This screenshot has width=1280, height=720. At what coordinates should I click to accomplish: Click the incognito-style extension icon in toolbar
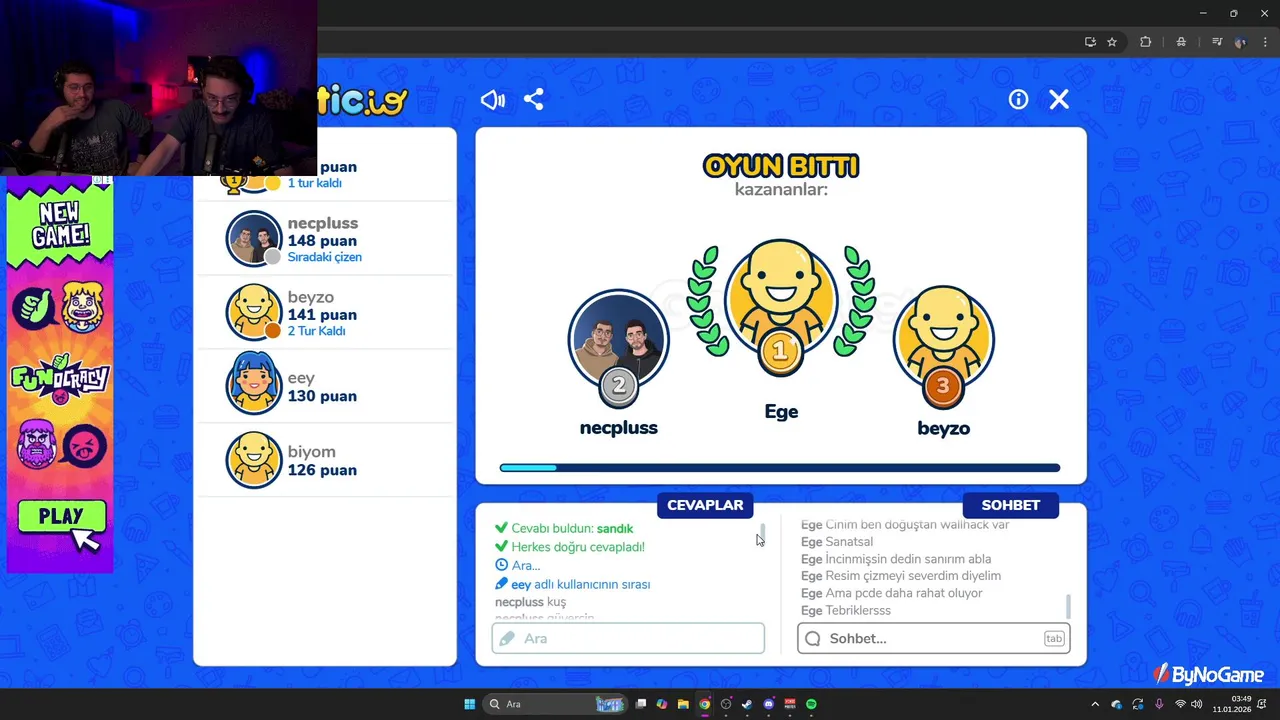[1181, 42]
